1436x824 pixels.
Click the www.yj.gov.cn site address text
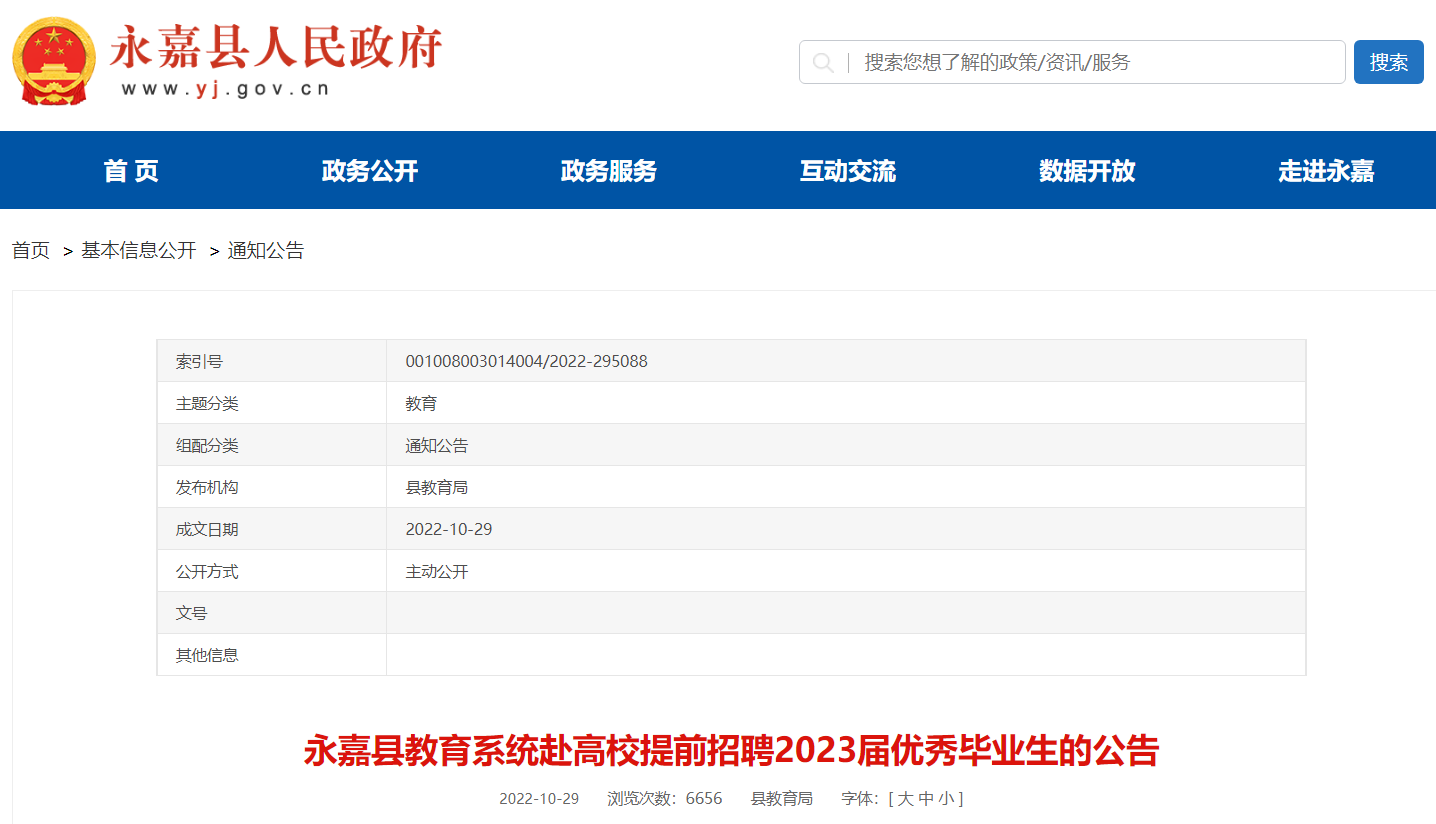point(226,89)
